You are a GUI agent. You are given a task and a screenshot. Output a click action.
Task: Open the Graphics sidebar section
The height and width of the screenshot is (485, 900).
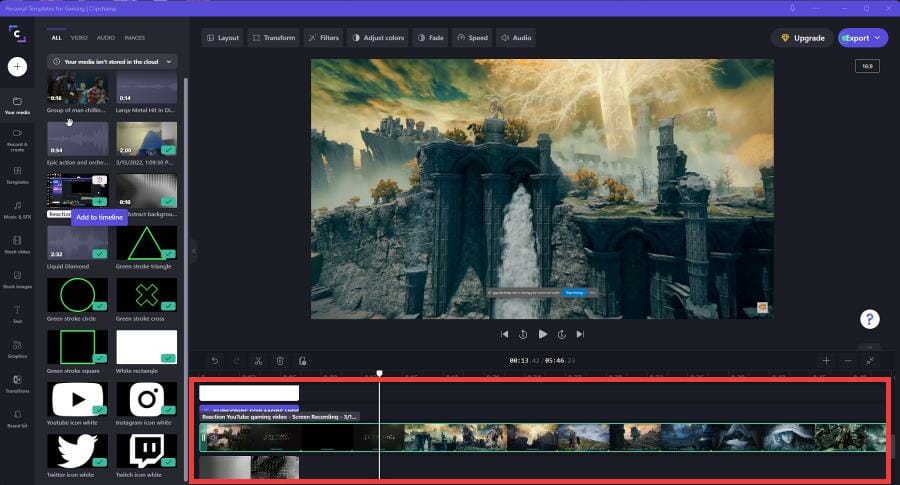click(x=17, y=349)
